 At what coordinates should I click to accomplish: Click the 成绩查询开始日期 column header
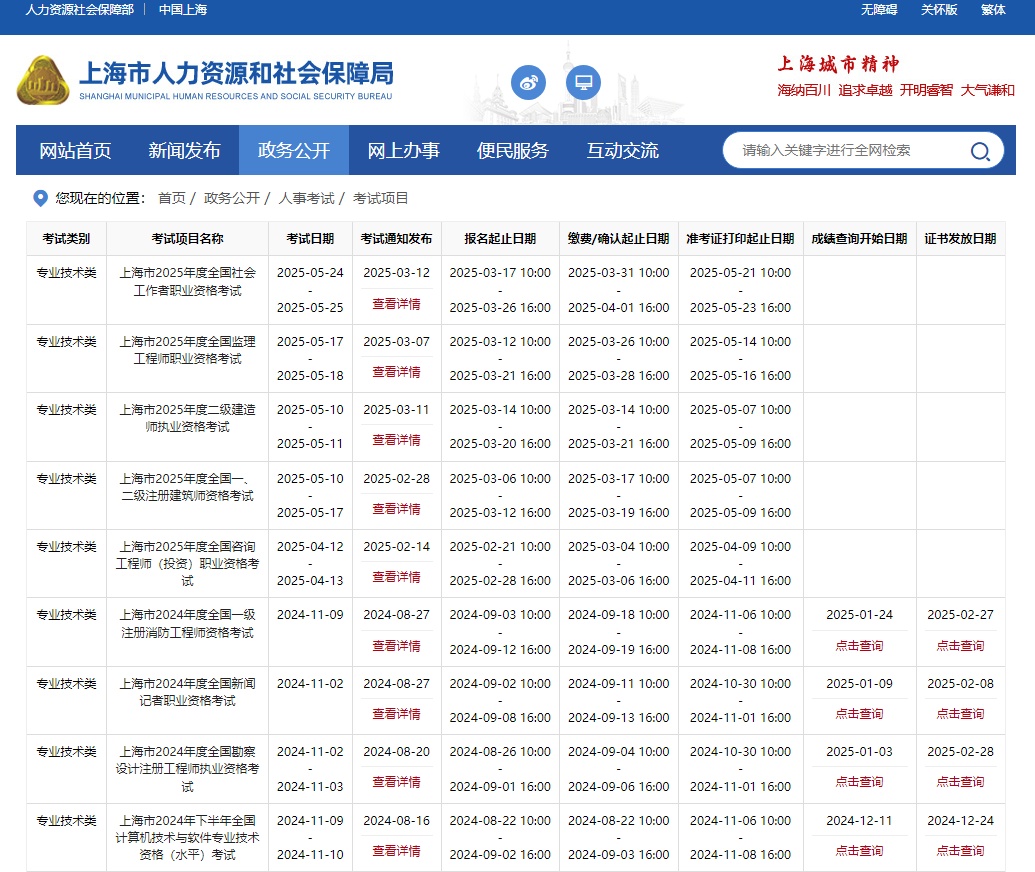859,239
